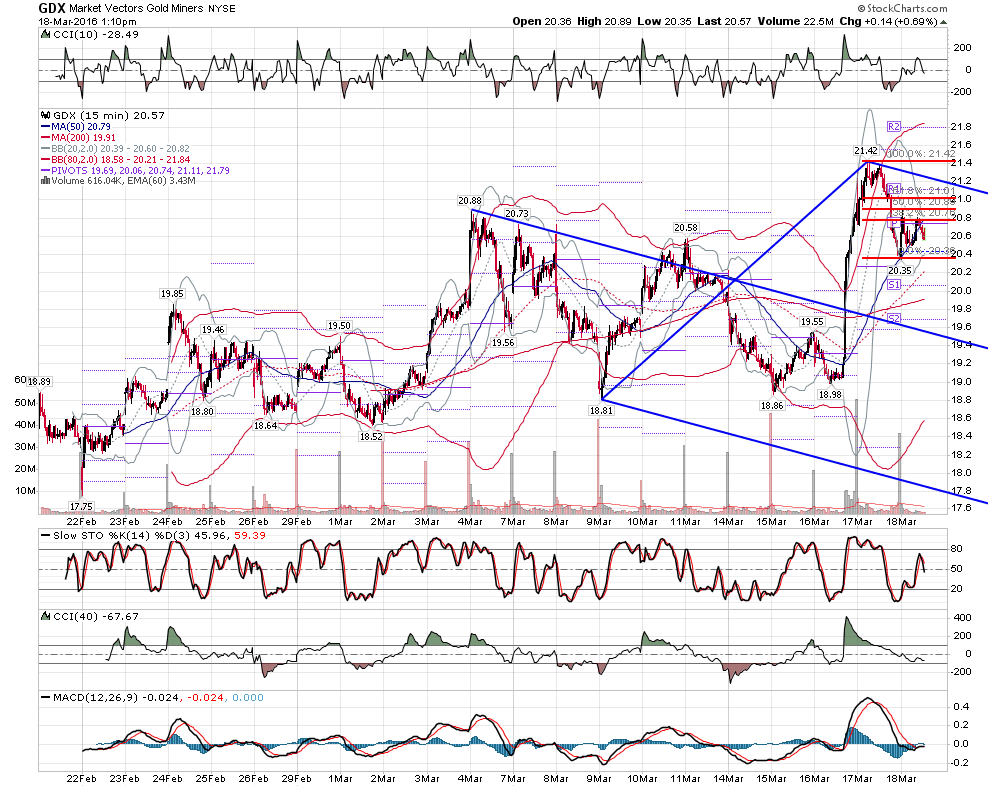Click the 19.85 price label
This screenshot has height=792, width=997.
pos(172,294)
